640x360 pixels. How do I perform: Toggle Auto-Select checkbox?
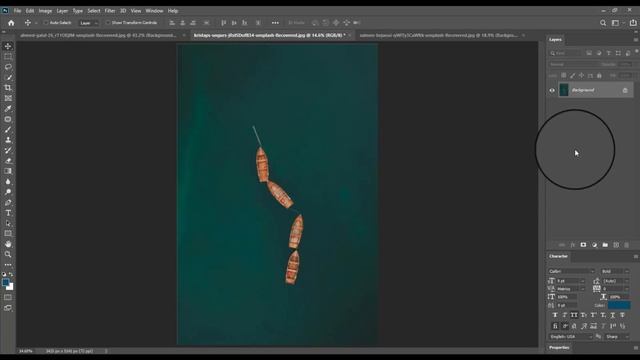click(x=46, y=23)
